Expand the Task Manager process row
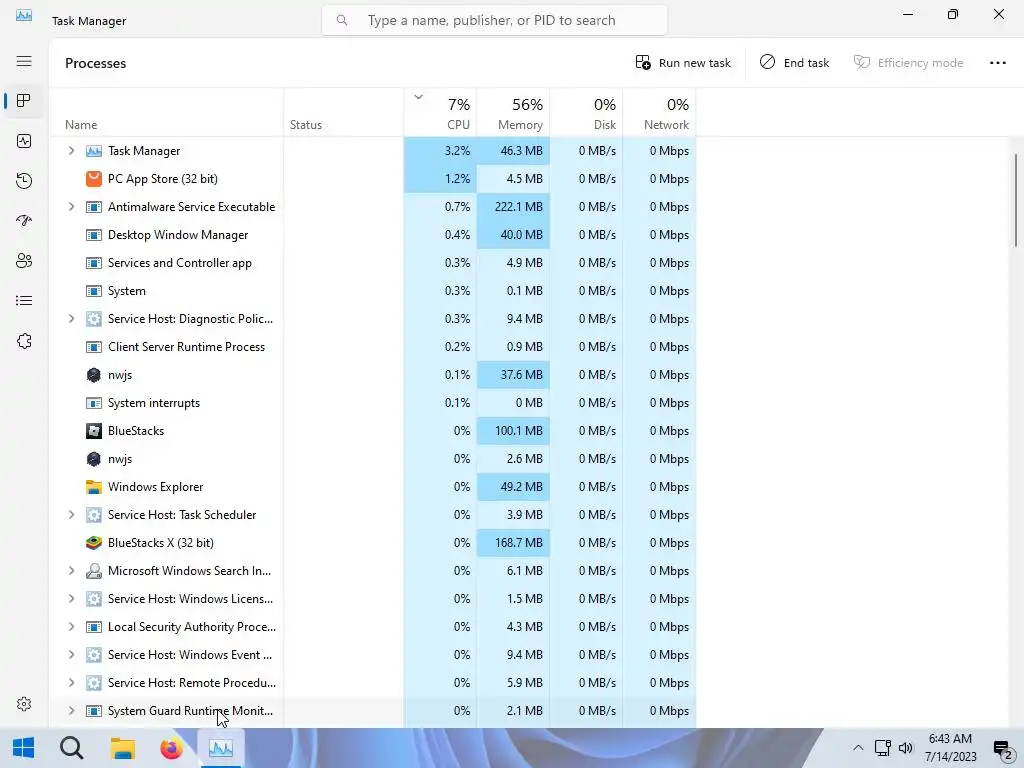Viewport: 1024px width, 768px height. [x=71, y=151]
